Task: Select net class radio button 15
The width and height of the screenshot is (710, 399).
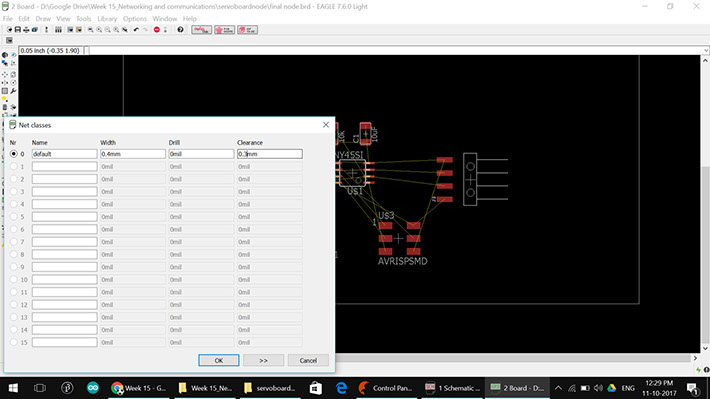Action: (14, 342)
